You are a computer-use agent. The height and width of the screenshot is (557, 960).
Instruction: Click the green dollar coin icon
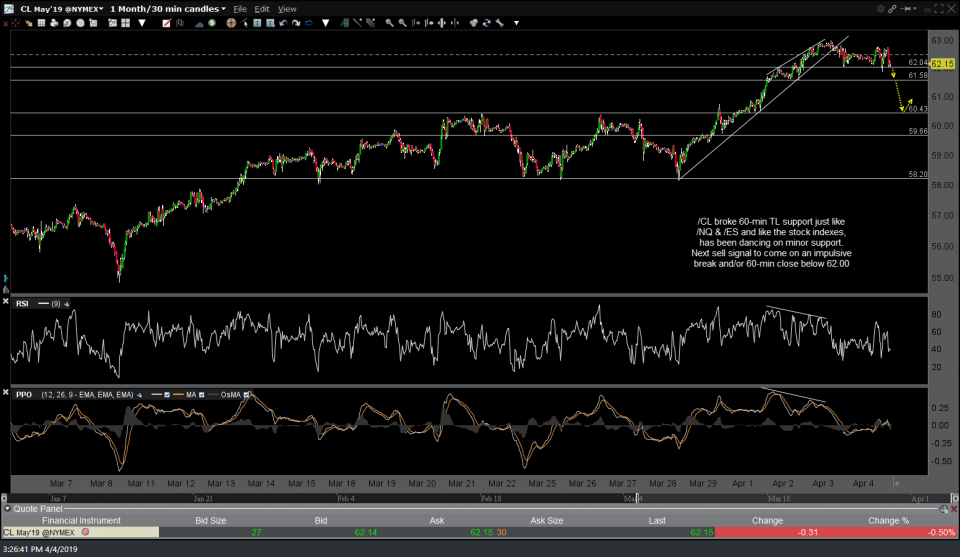212,23
